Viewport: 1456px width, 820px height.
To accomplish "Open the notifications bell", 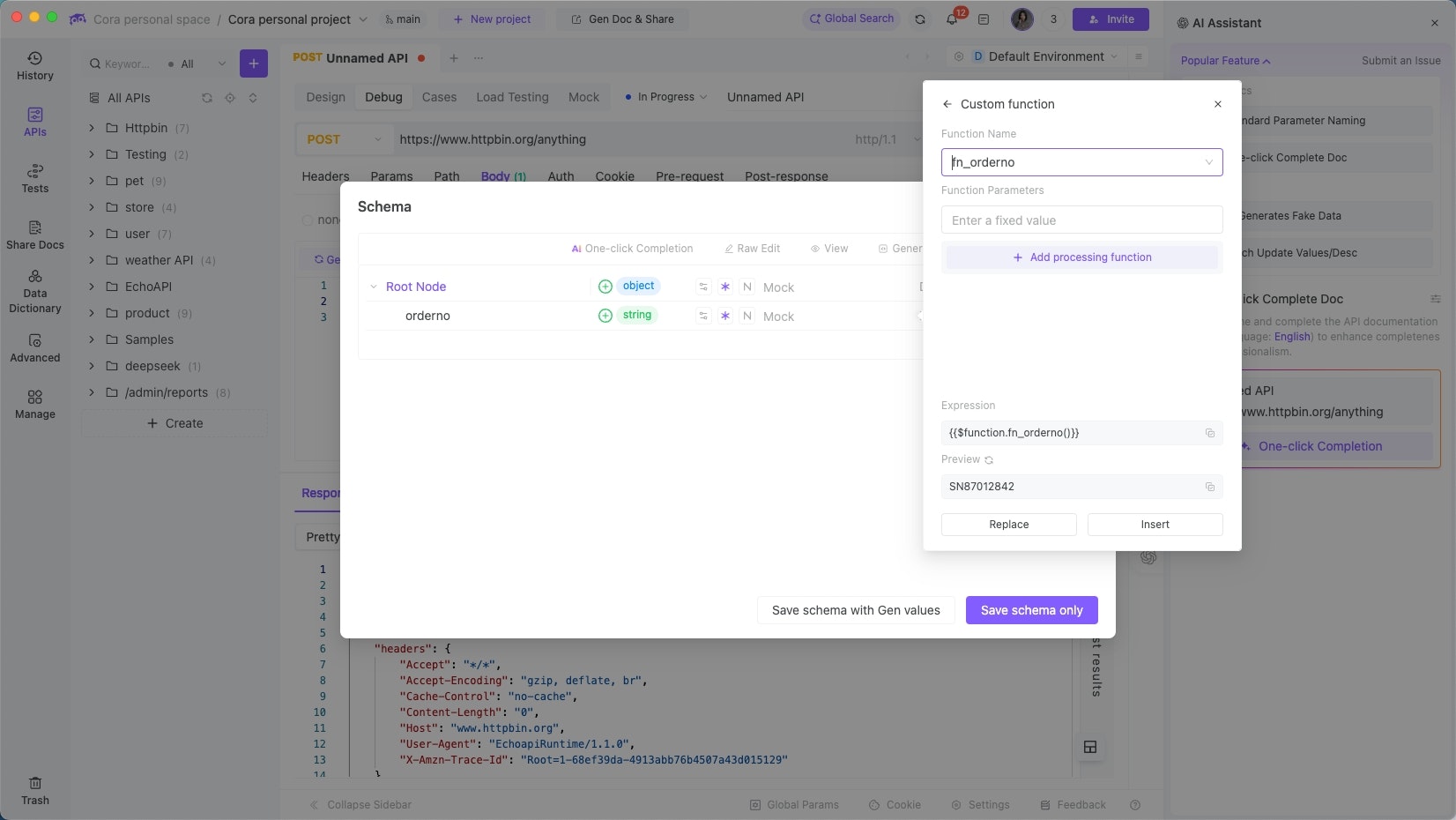I will (952, 19).
